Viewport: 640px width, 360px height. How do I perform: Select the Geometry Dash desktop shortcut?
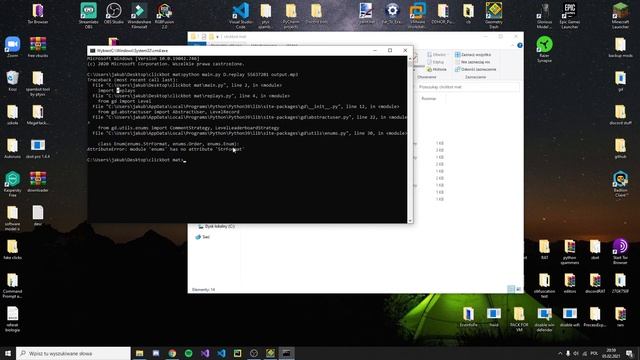coord(493,16)
